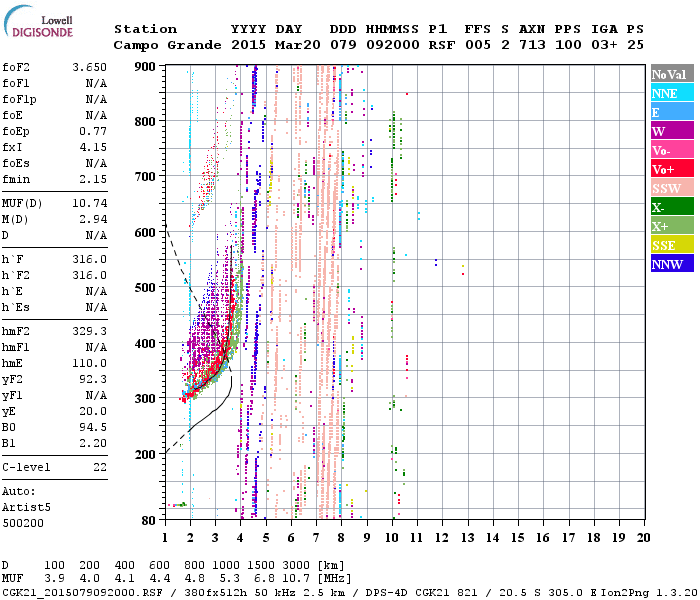This screenshot has width=700, height=600.
Task: Click the foEs N/A value
Action: [x=96, y=163]
